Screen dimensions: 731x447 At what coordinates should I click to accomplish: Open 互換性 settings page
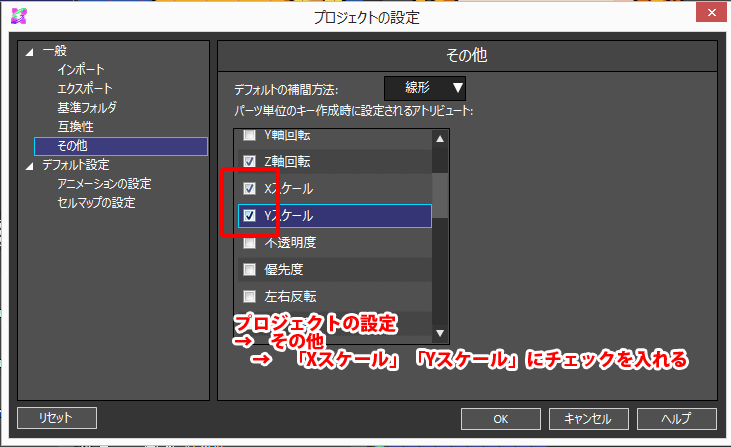[x=76, y=126]
